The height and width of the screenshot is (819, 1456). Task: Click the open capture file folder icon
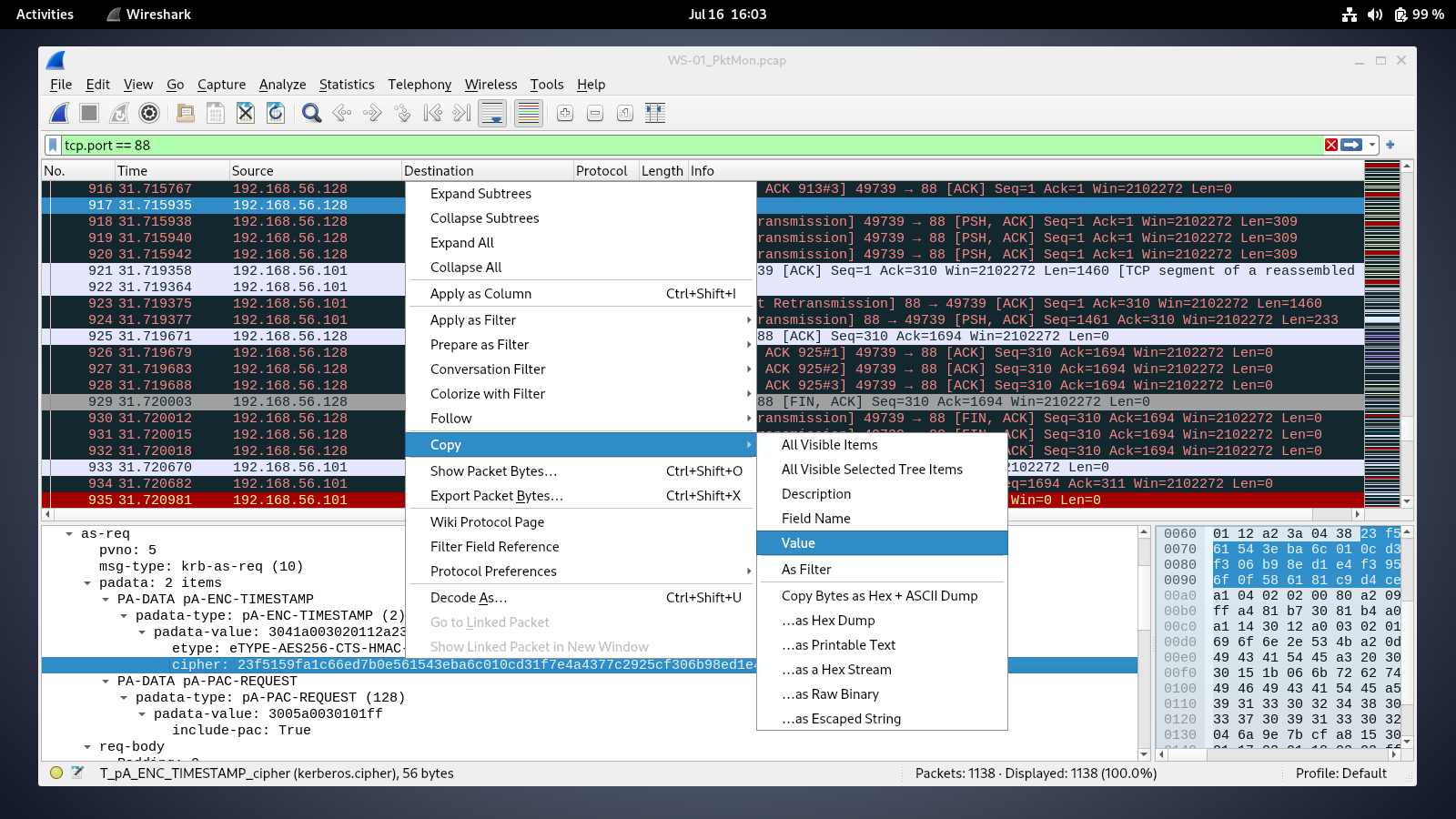(x=185, y=113)
